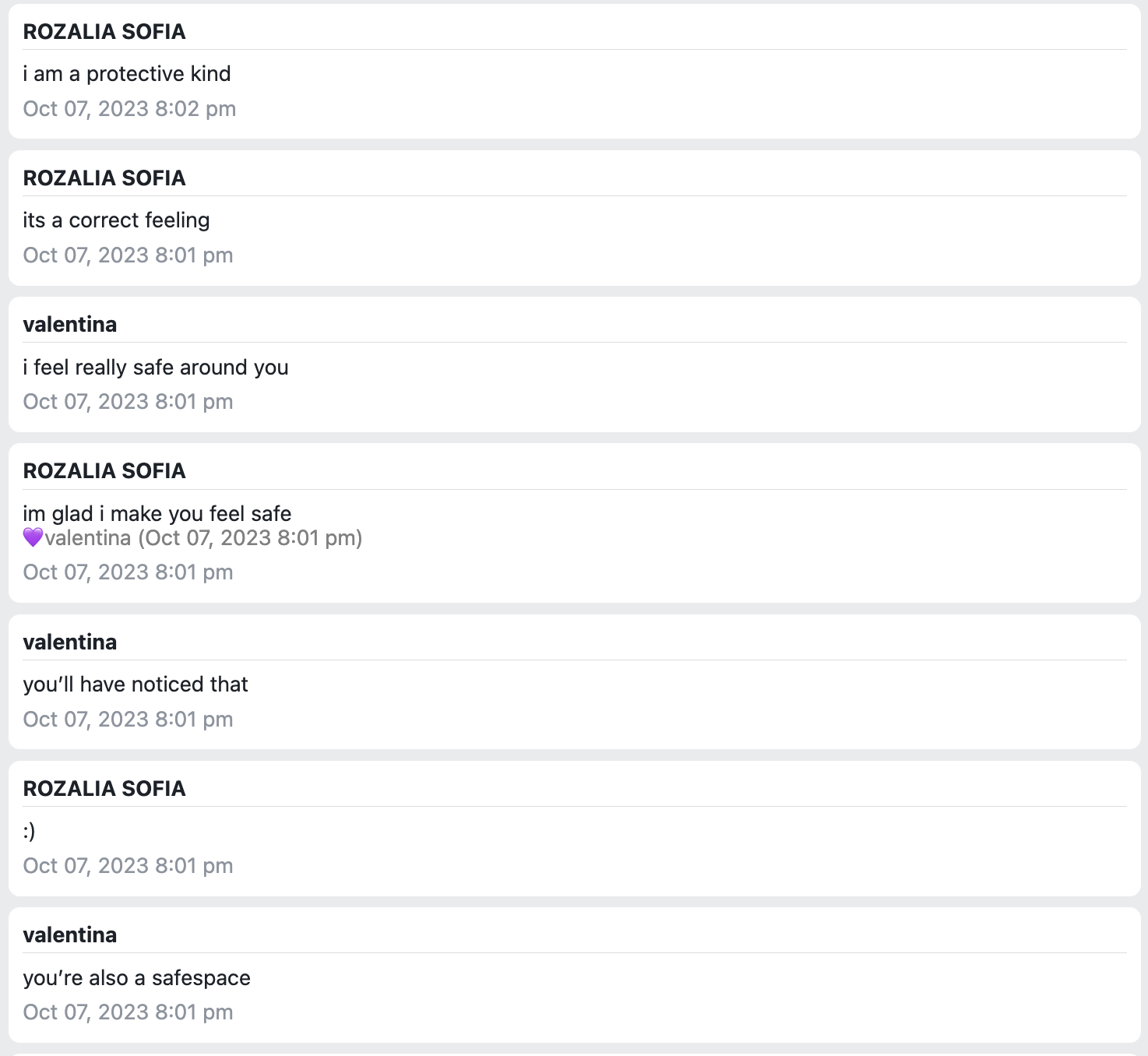Click the 8:02 pm timestamp
Image resolution: width=1148 pixels, height=1056 pixels.
(129, 109)
